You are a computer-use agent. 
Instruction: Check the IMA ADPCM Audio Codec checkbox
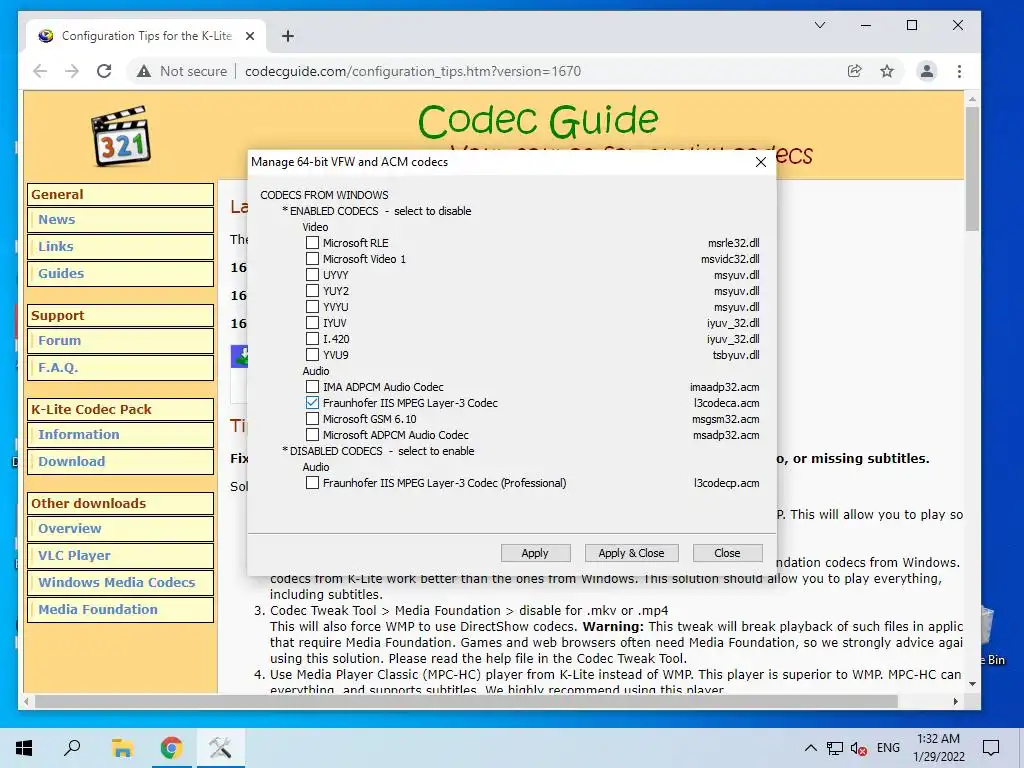pyautogui.click(x=312, y=387)
